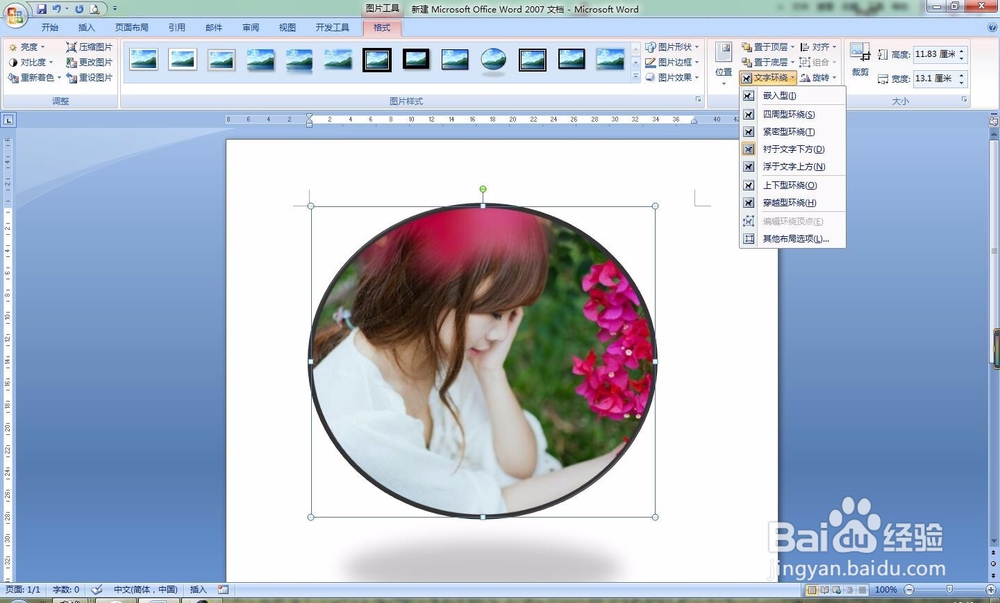Image resolution: width=1000 pixels, height=603 pixels.
Task: Click the proofing check icon in status bar
Action: (97, 590)
